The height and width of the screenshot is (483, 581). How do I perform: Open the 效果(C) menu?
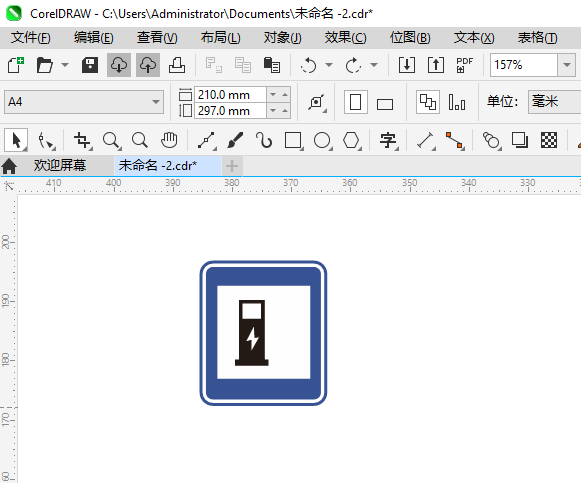tap(345, 38)
